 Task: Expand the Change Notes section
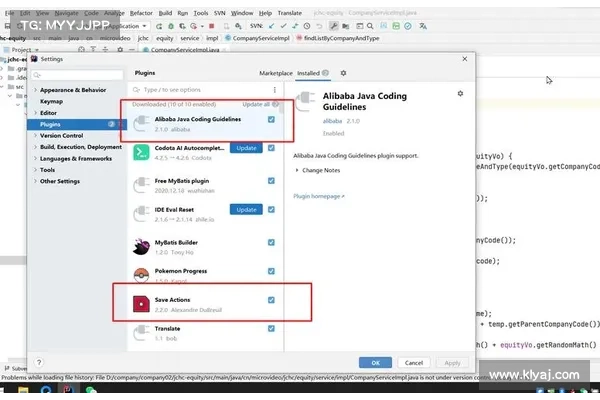point(297,170)
